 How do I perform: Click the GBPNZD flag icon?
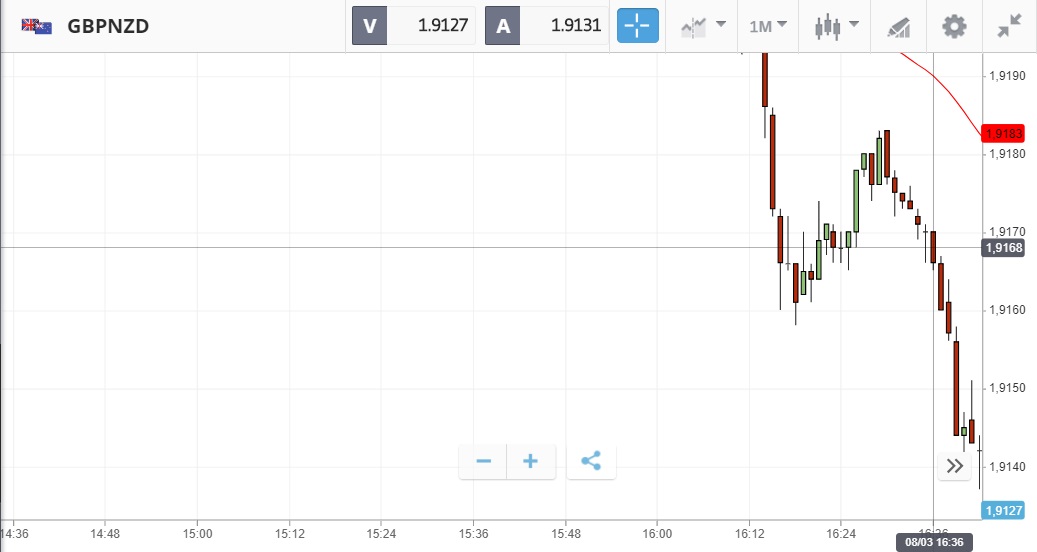point(37,26)
